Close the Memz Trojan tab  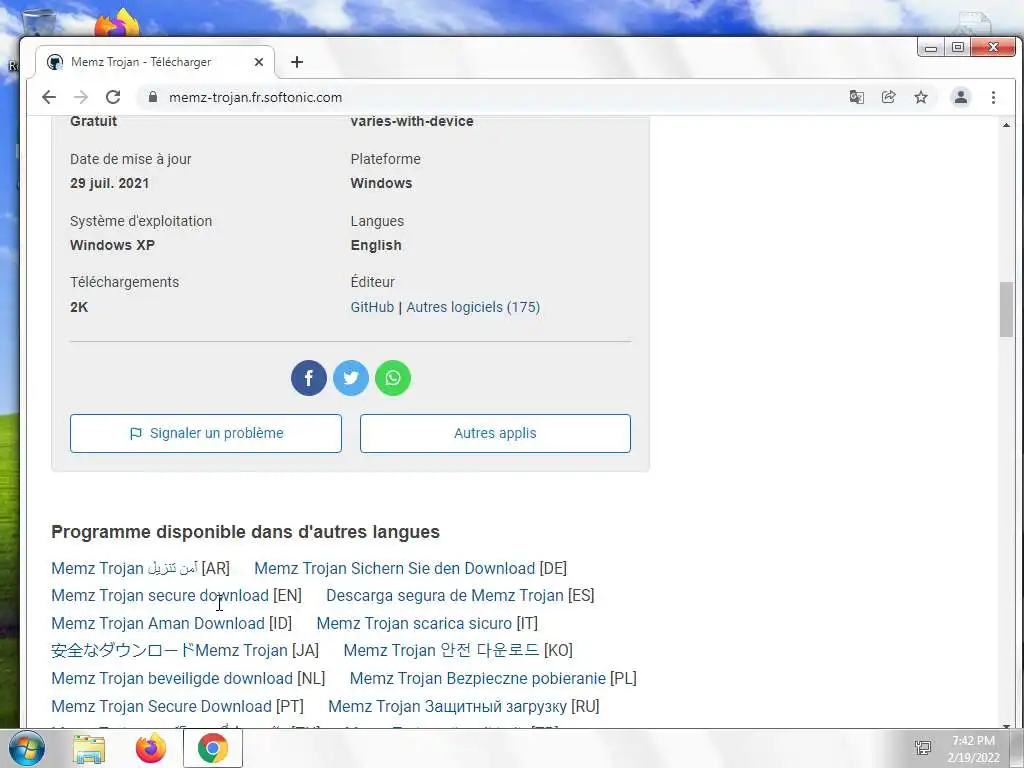pos(259,62)
